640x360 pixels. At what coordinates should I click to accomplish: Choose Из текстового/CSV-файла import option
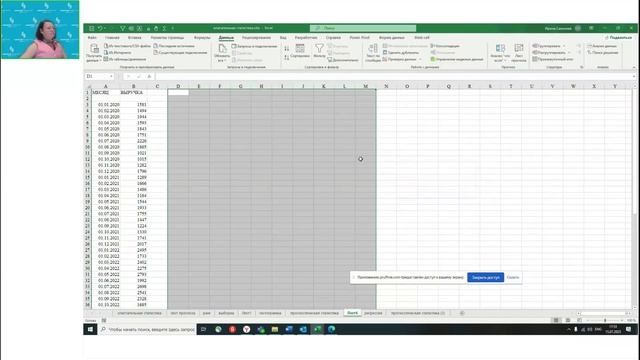(x=127, y=46)
